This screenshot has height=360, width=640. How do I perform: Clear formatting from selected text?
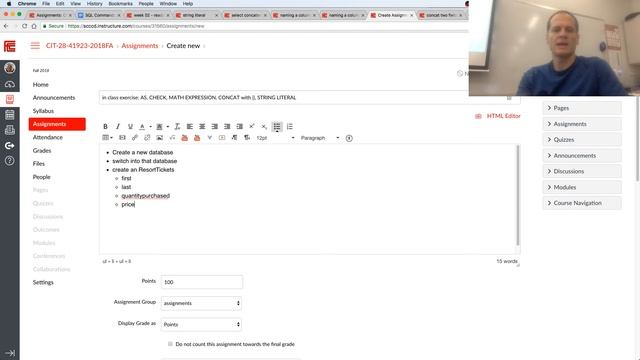177,127
